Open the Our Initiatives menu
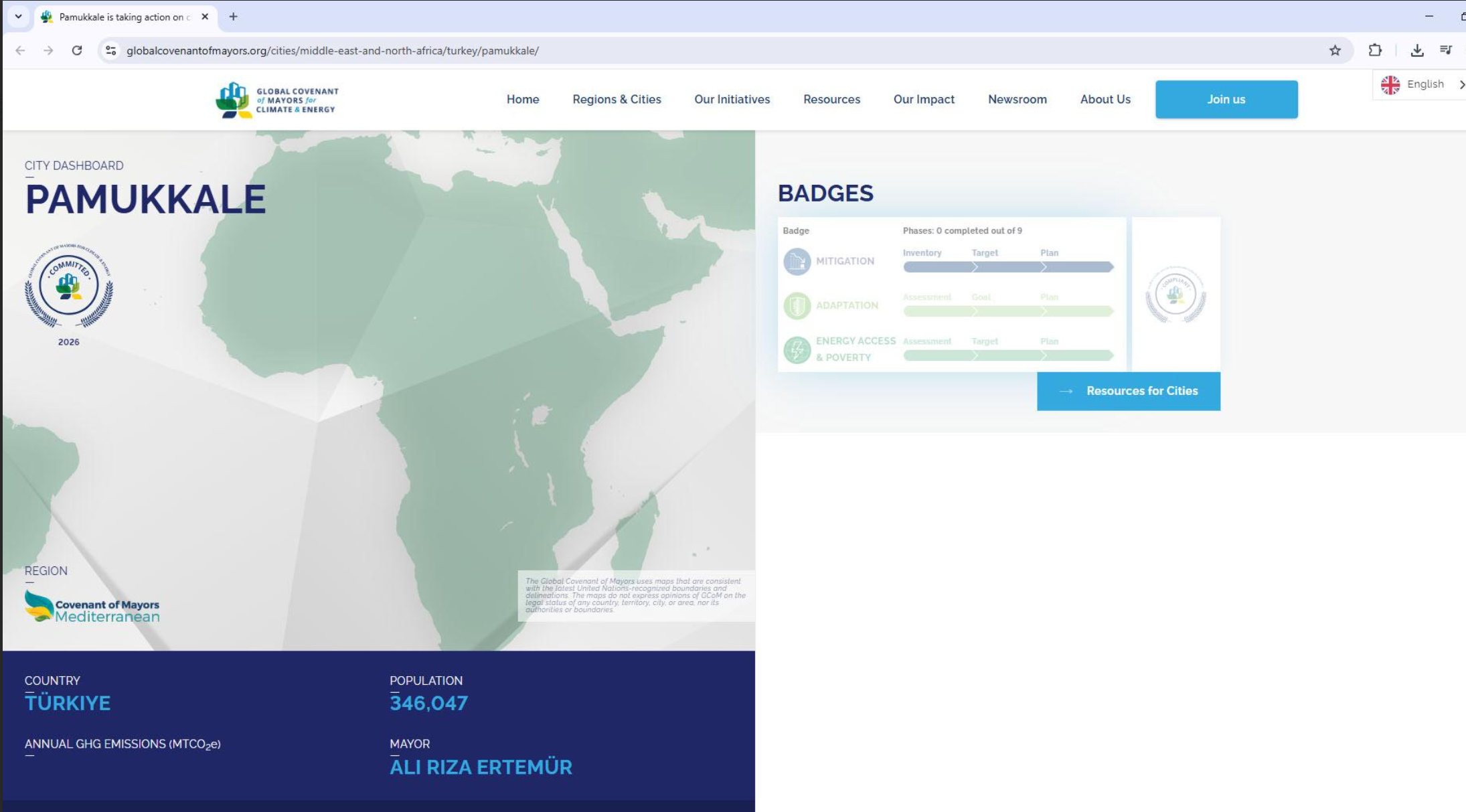This screenshot has width=1466, height=812. point(732,99)
